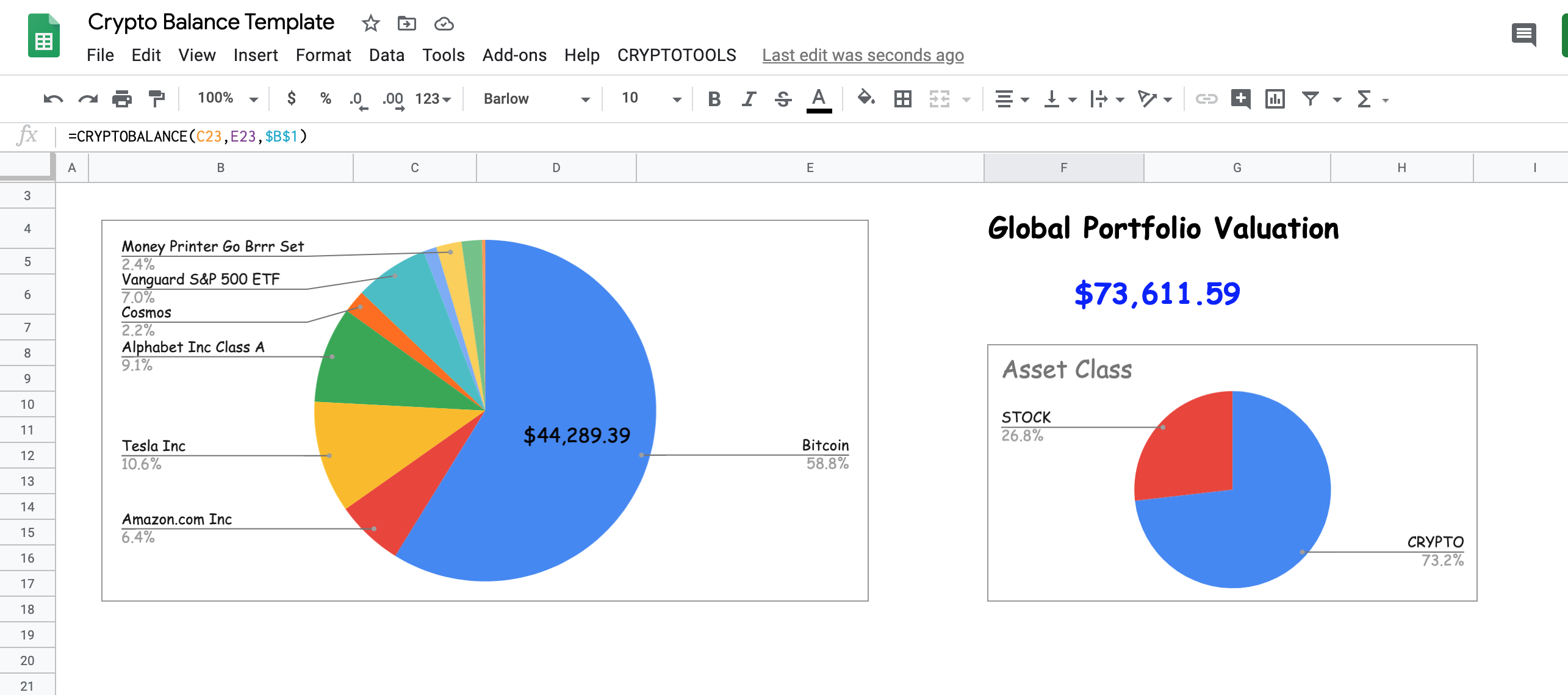Insert a comment via toolbar
Image resolution: width=1568 pixels, height=695 pixels.
pos(1241,99)
